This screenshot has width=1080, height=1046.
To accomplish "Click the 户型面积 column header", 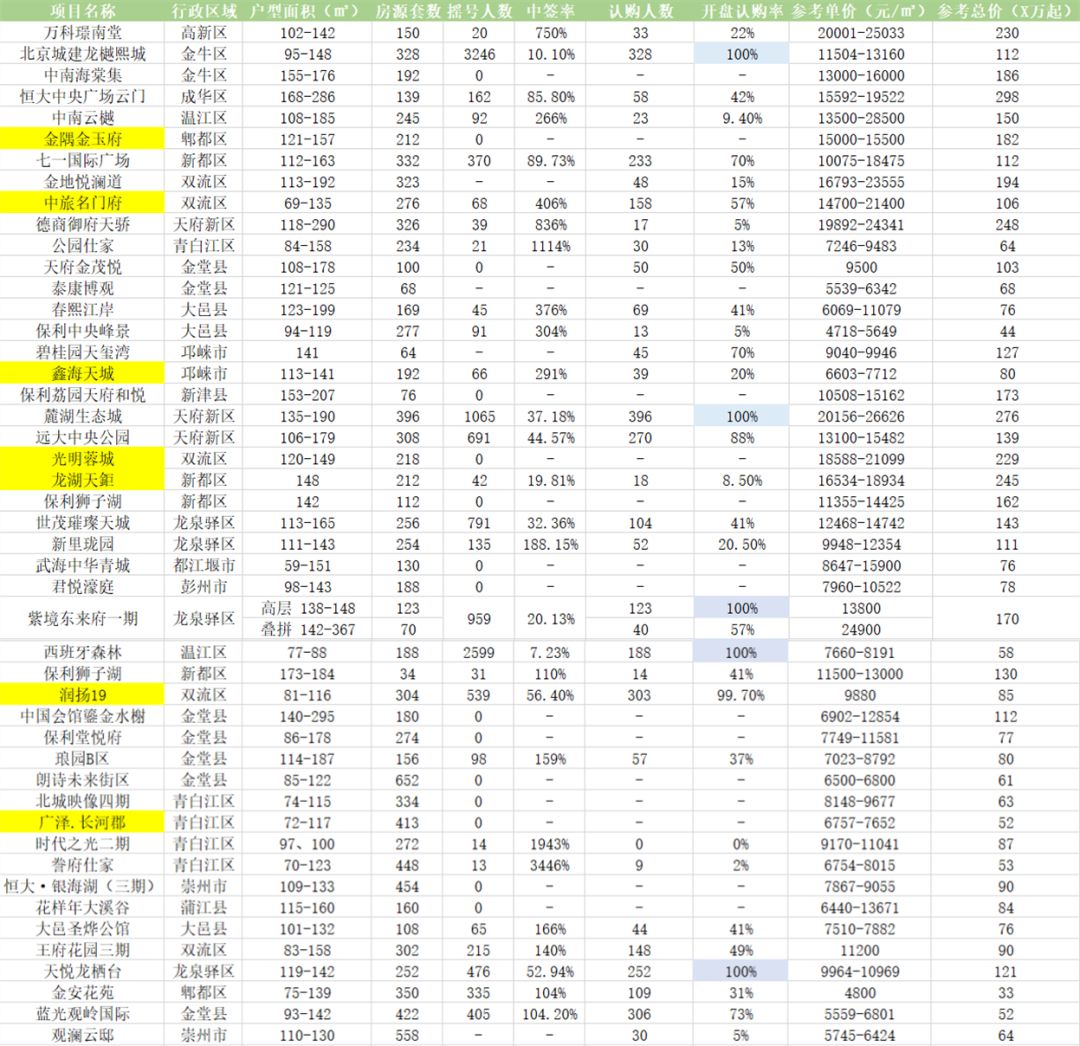I will click(x=306, y=11).
